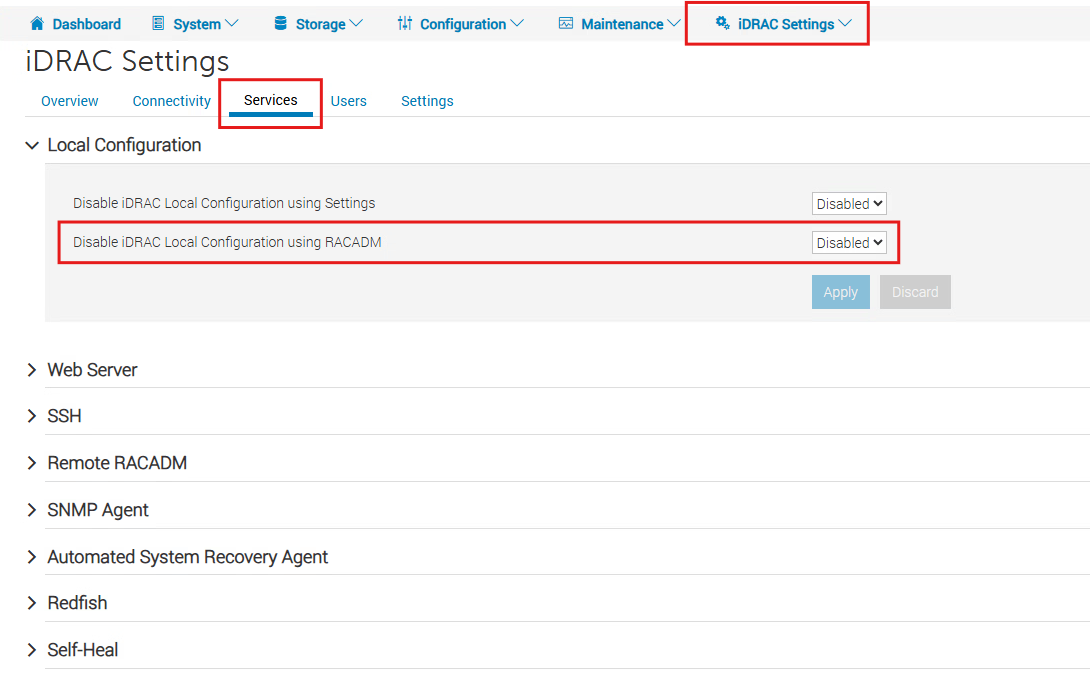Open the System menu
This screenshot has height=681, width=1090.
[x=195, y=24]
